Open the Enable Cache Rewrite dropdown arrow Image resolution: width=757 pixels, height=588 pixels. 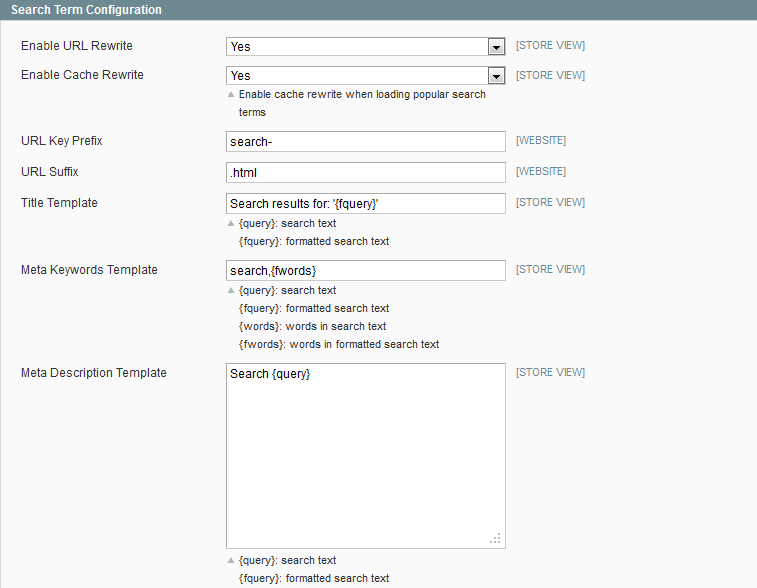click(x=496, y=76)
